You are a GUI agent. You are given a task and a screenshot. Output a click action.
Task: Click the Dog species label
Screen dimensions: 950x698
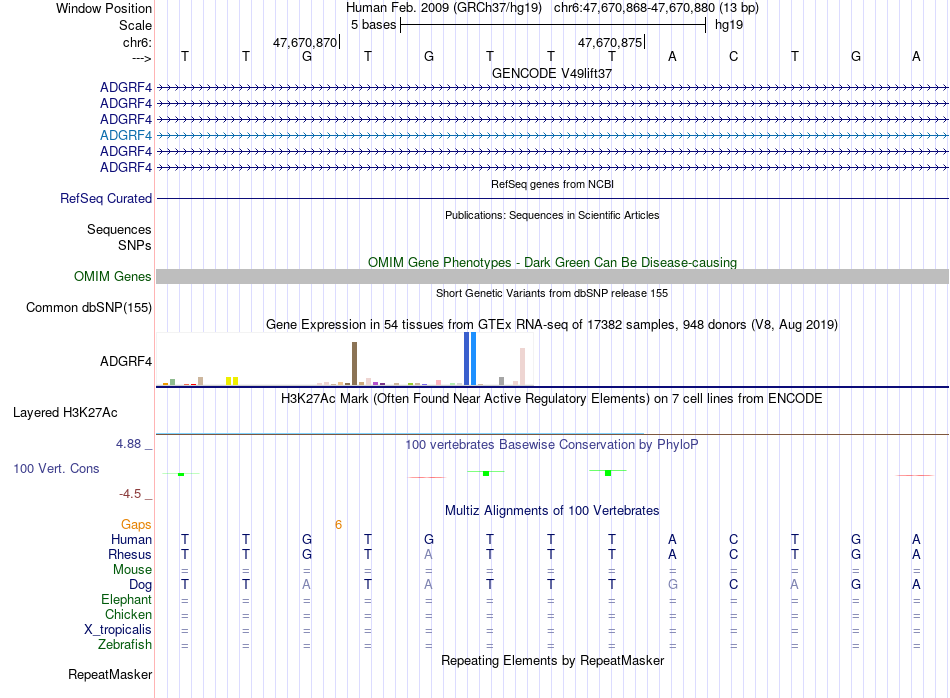(x=140, y=585)
